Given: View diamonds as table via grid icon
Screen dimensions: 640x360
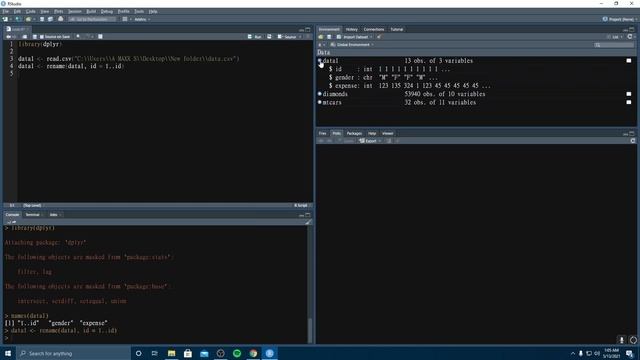Looking at the screenshot, I should point(629,94).
